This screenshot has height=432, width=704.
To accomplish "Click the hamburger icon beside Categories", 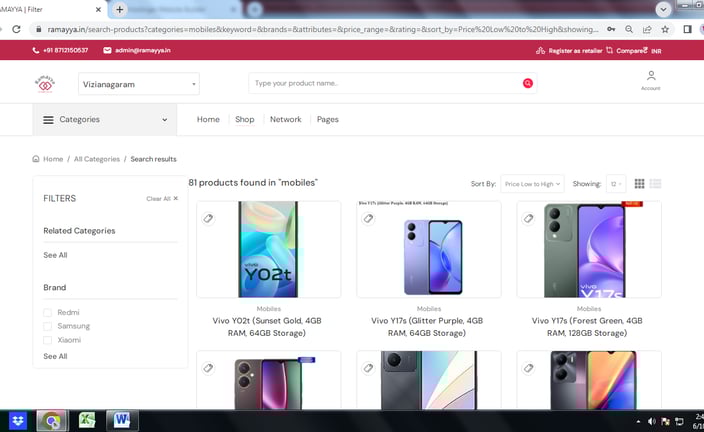I will (48, 120).
